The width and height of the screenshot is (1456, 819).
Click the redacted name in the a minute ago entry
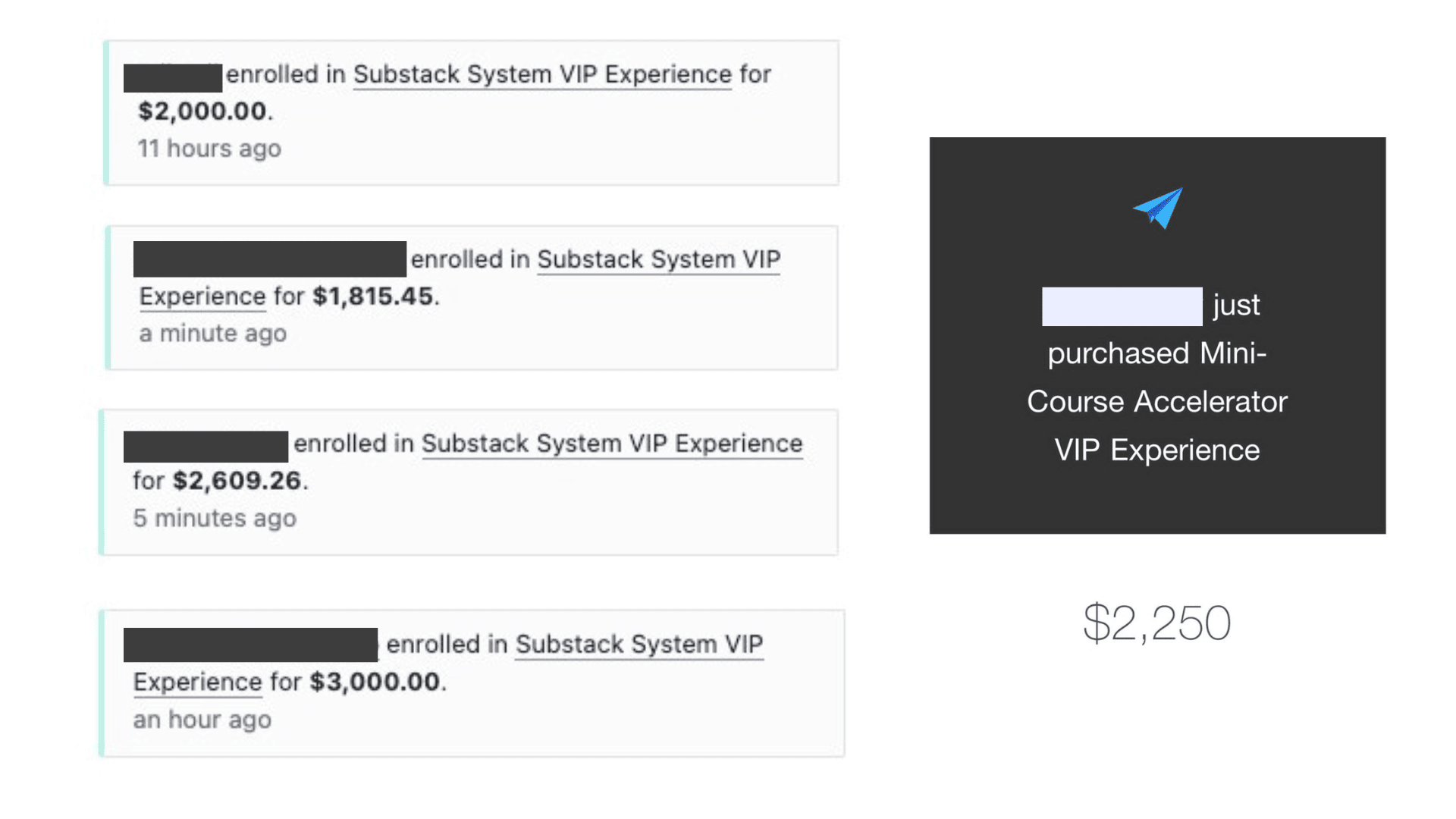[x=270, y=259]
